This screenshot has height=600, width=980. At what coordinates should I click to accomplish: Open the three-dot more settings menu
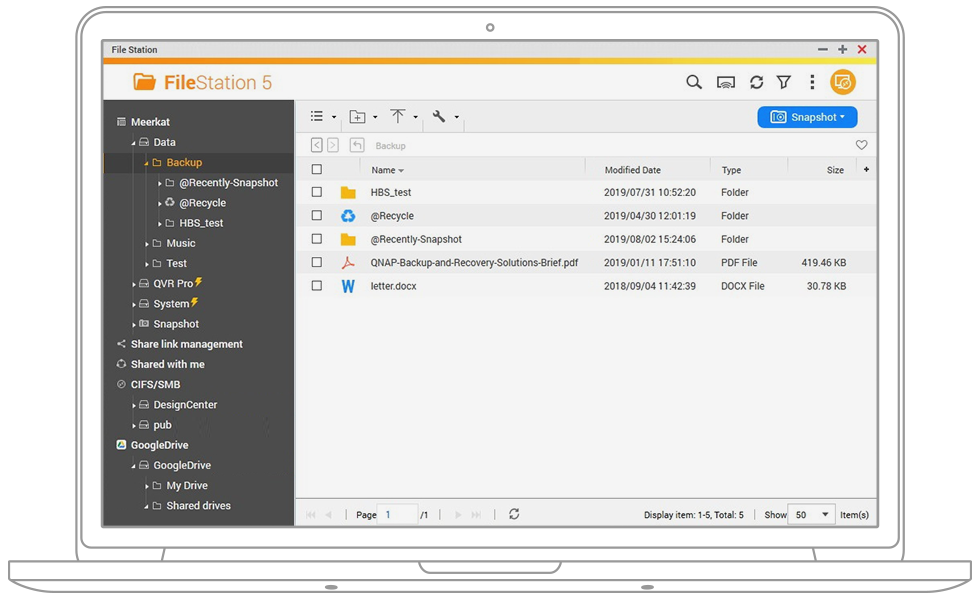tap(812, 83)
